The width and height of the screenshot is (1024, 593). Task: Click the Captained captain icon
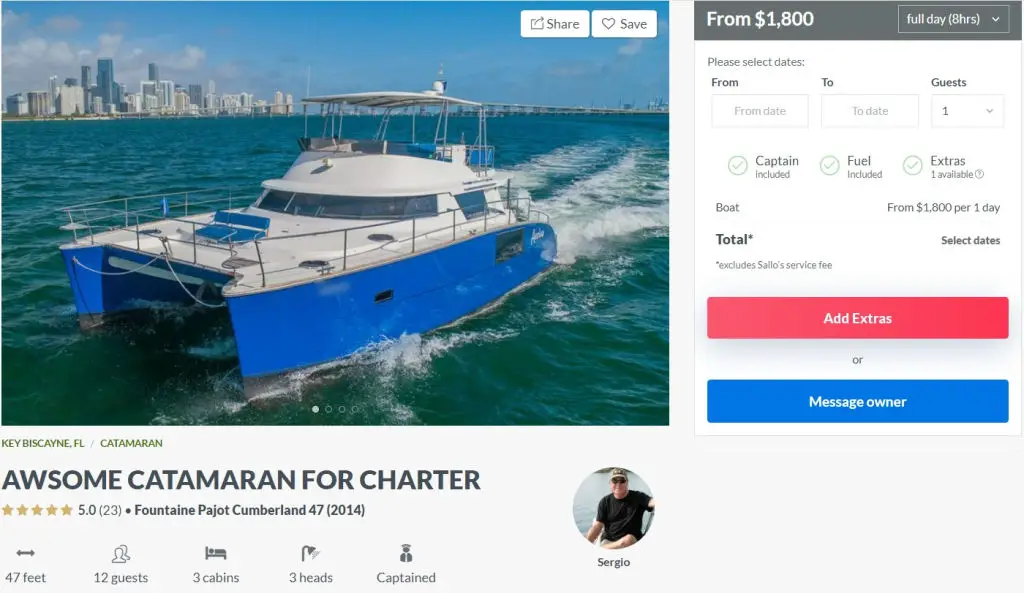406,553
